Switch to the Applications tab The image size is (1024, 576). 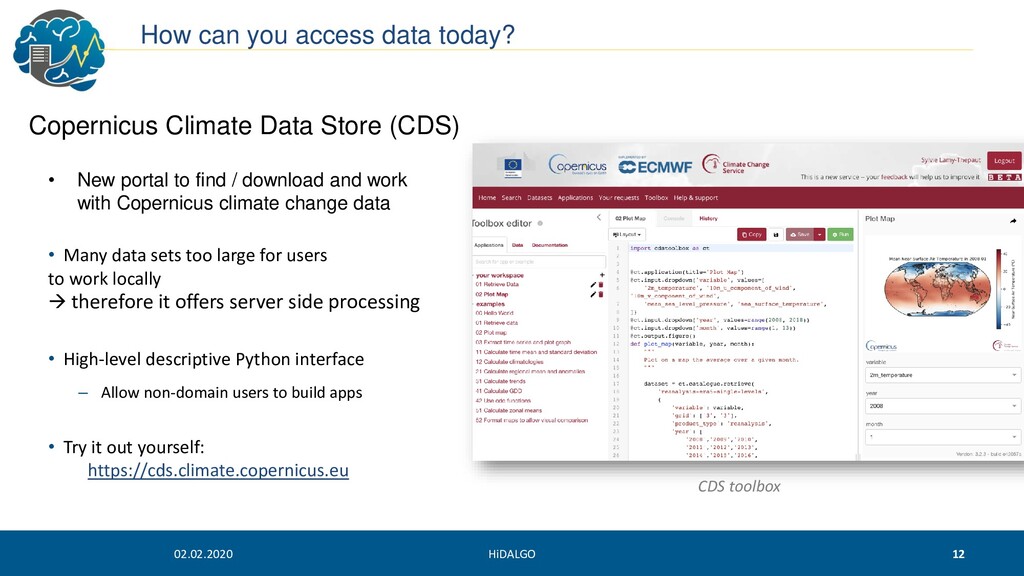point(488,246)
